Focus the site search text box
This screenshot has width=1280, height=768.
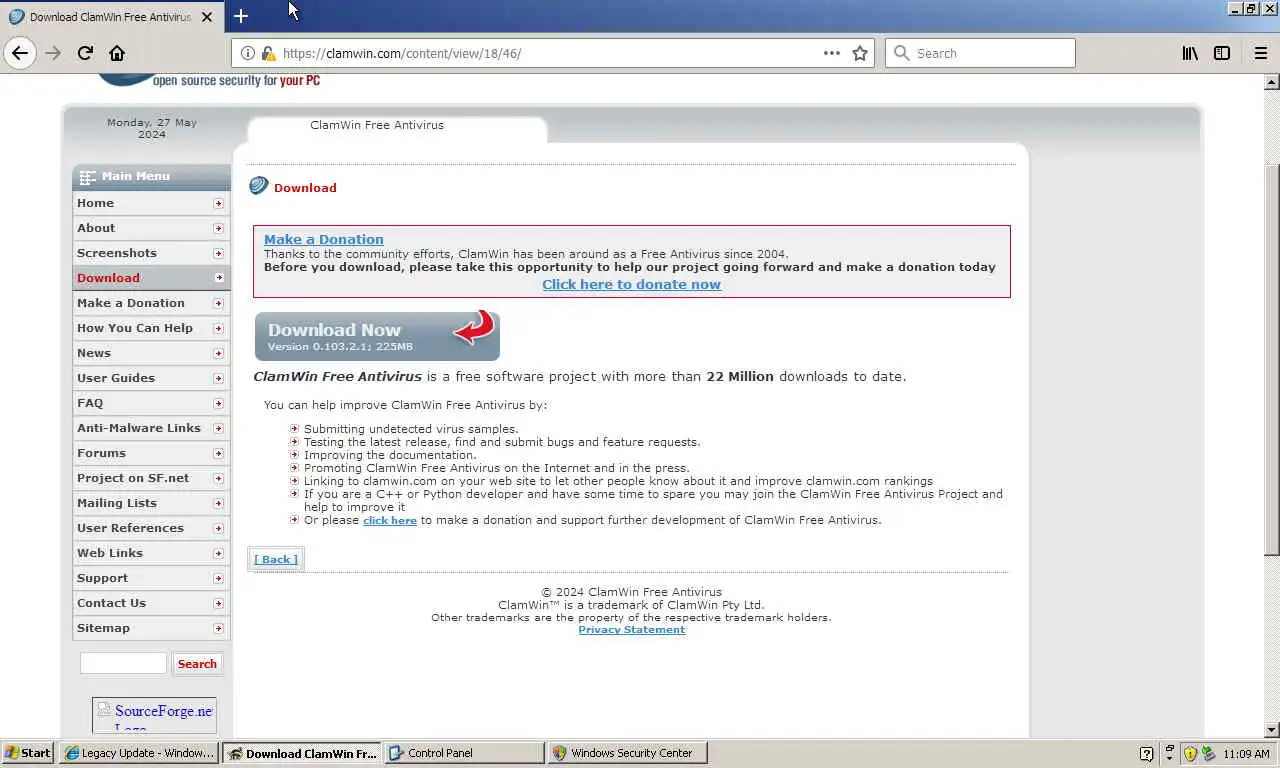pos(123,663)
